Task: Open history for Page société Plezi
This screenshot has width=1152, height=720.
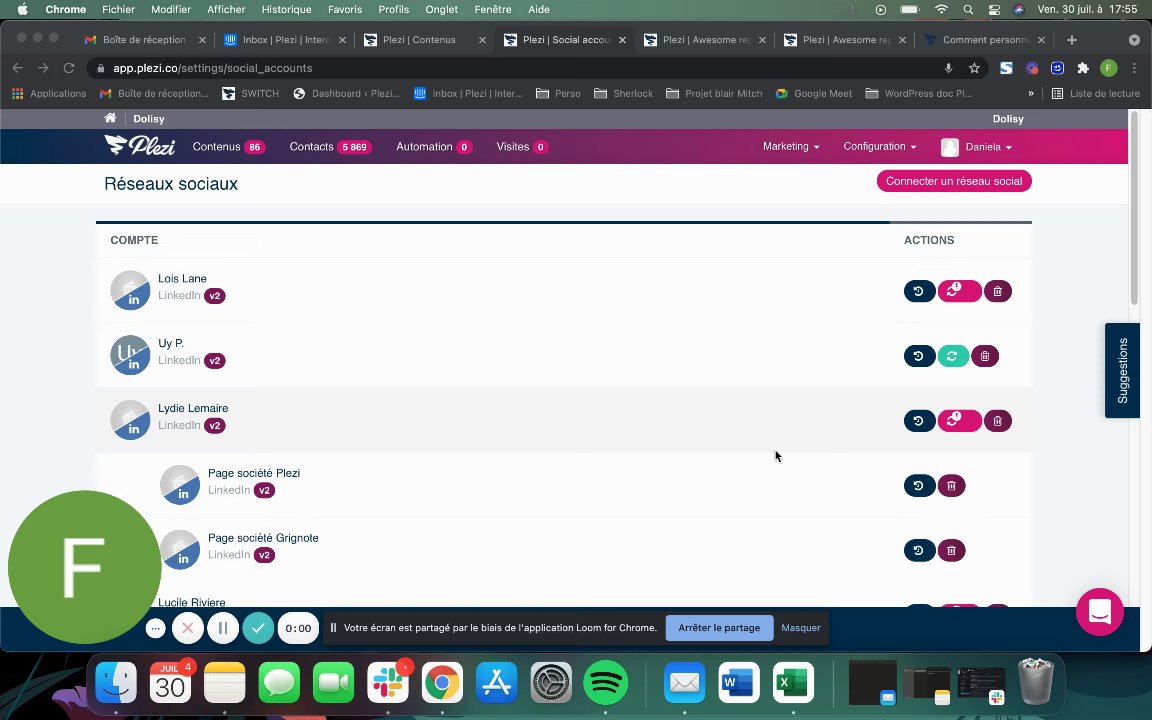Action: point(919,486)
